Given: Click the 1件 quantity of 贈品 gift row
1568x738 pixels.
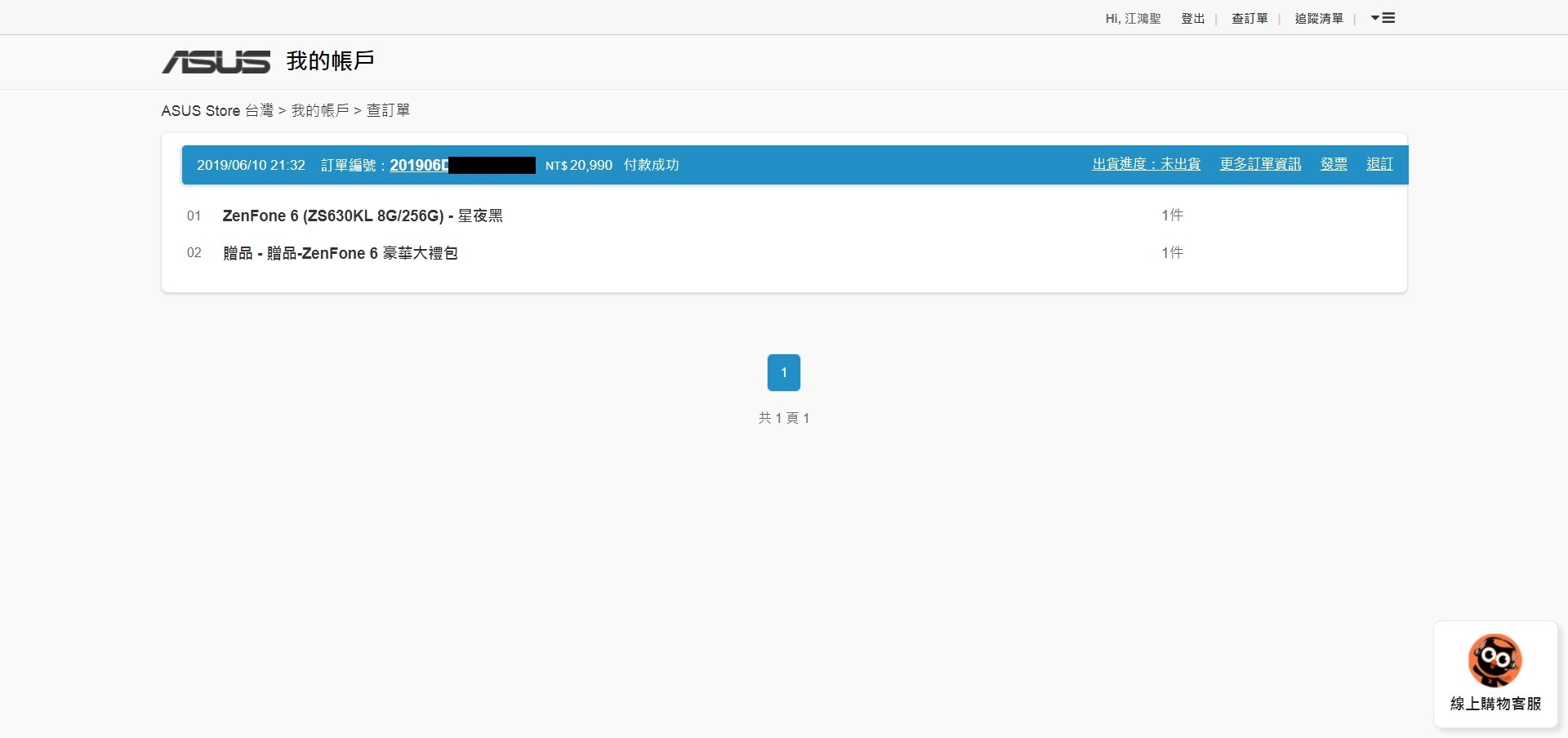Looking at the screenshot, I should (1173, 253).
